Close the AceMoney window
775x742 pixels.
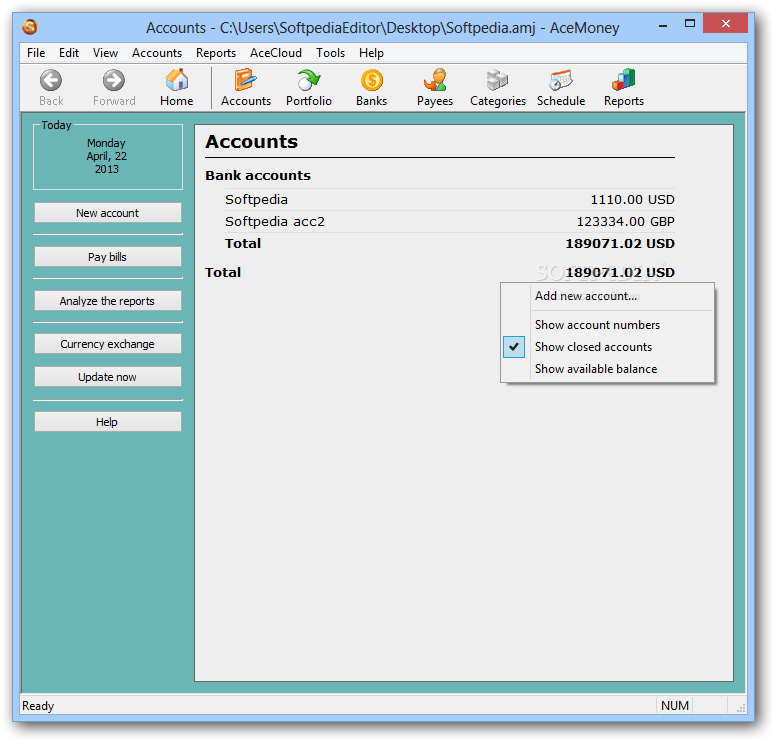click(725, 23)
